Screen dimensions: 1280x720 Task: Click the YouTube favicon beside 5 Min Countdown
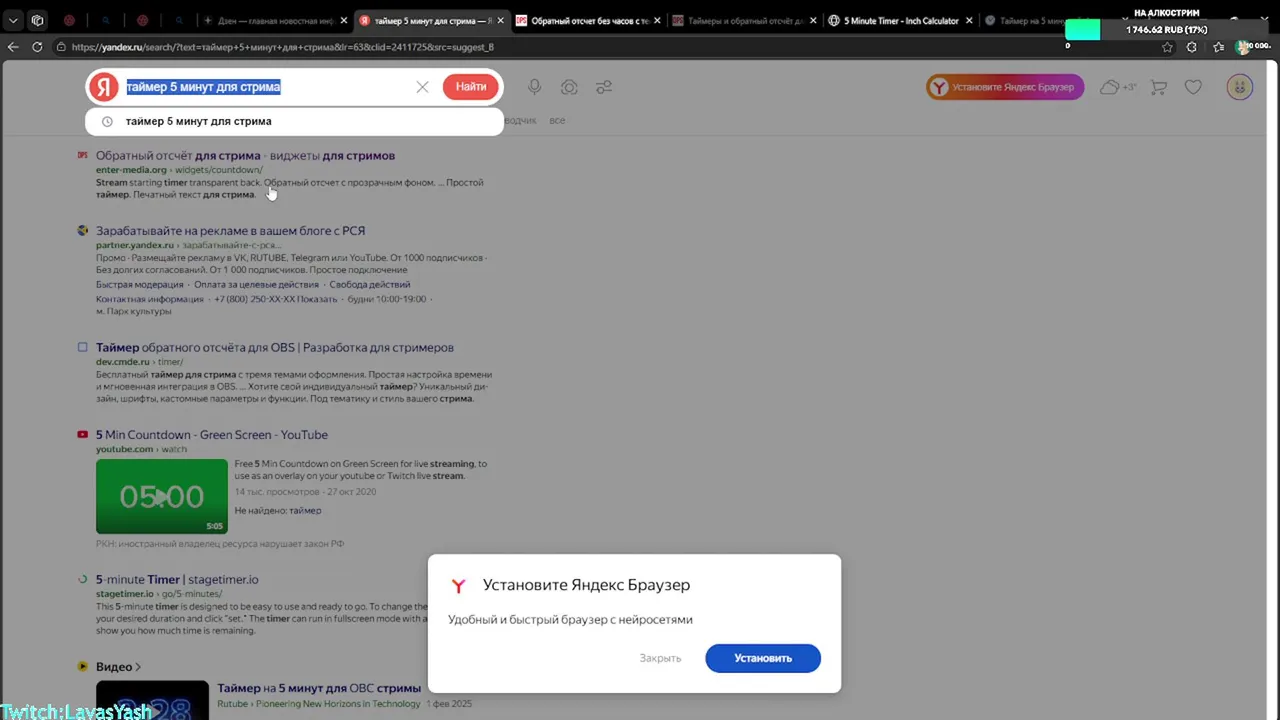tap(83, 434)
